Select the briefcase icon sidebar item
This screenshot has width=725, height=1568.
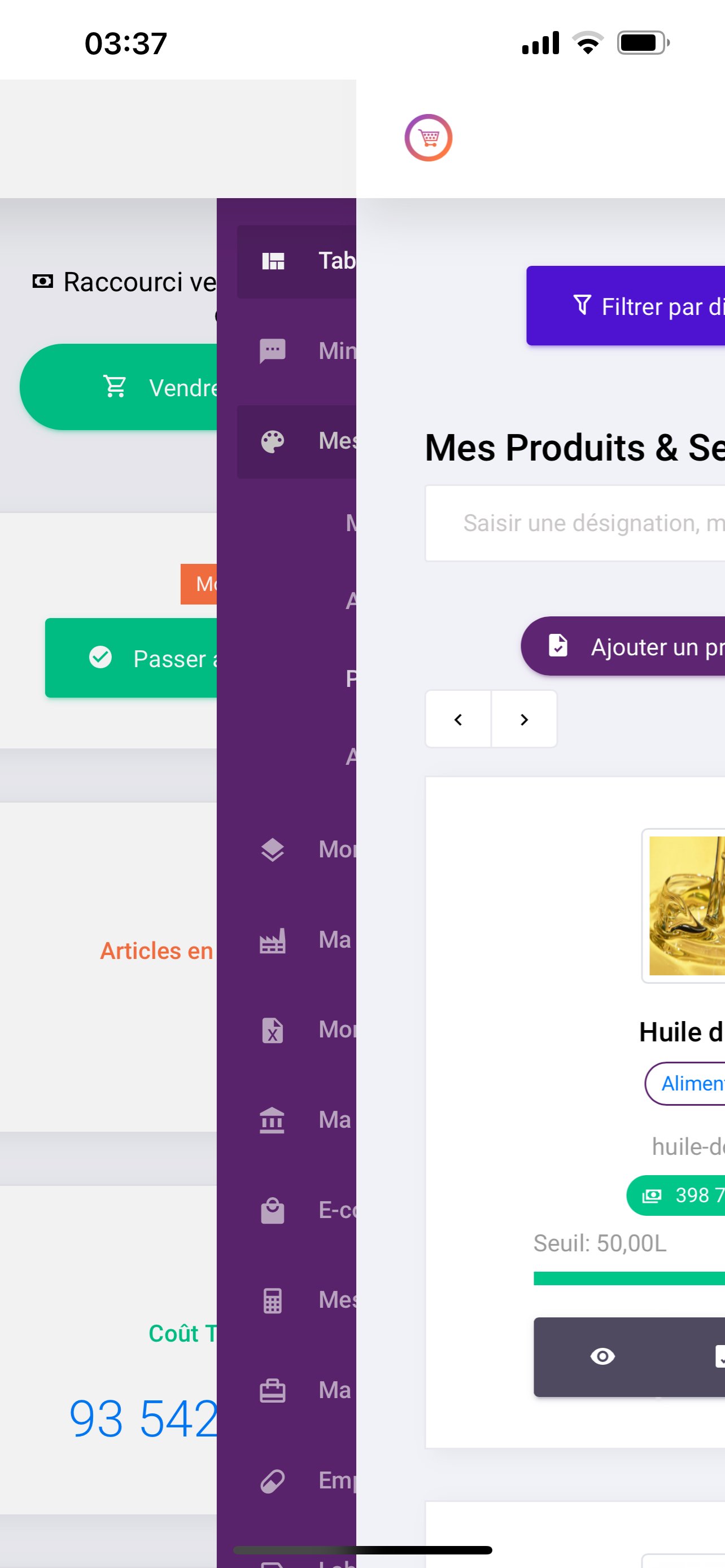pyautogui.click(x=296, y=1390)
